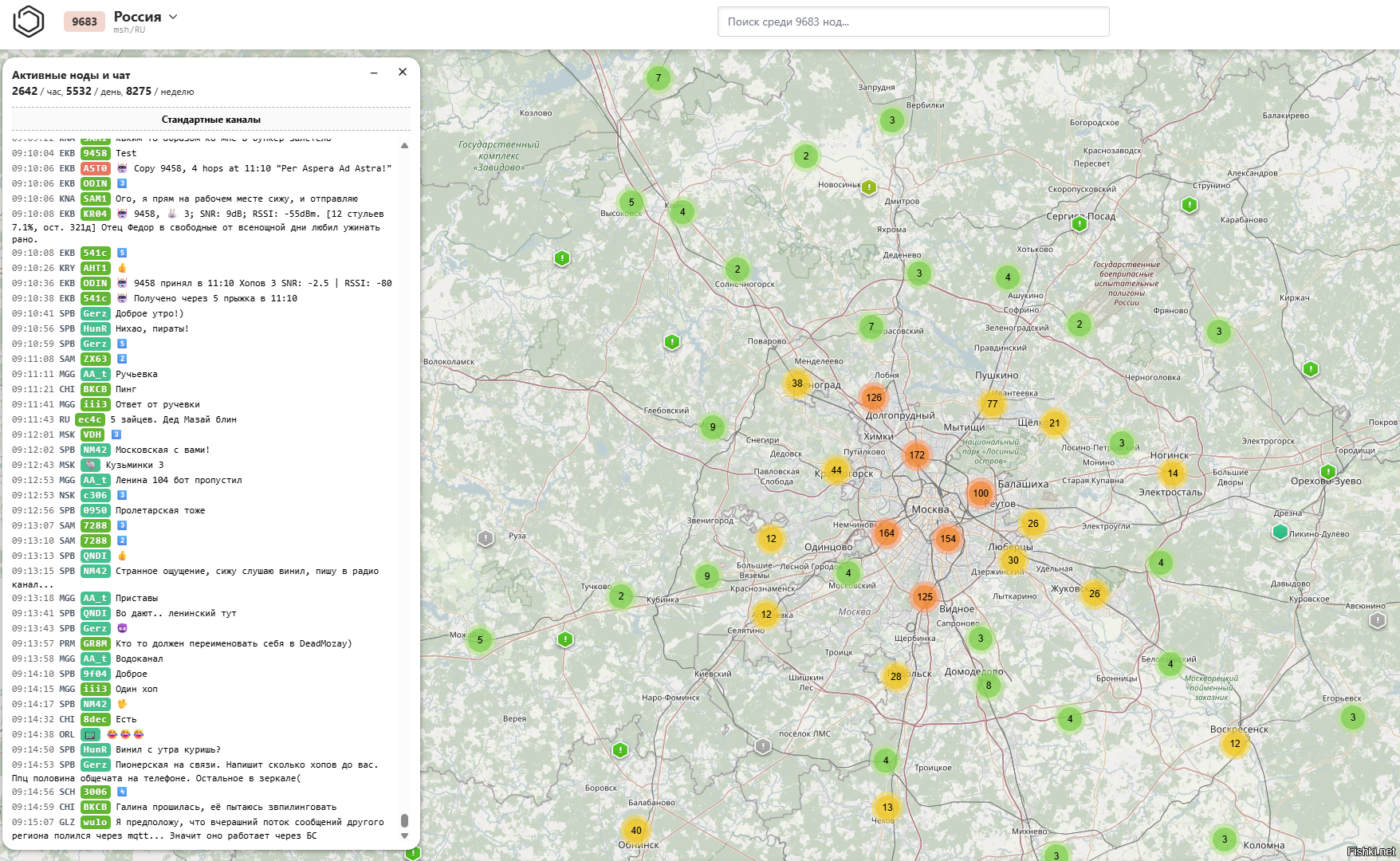This screenshot has width=1400, height=861.
Task: Click the gray hexagon node near Руза
Action: point(486,538)
